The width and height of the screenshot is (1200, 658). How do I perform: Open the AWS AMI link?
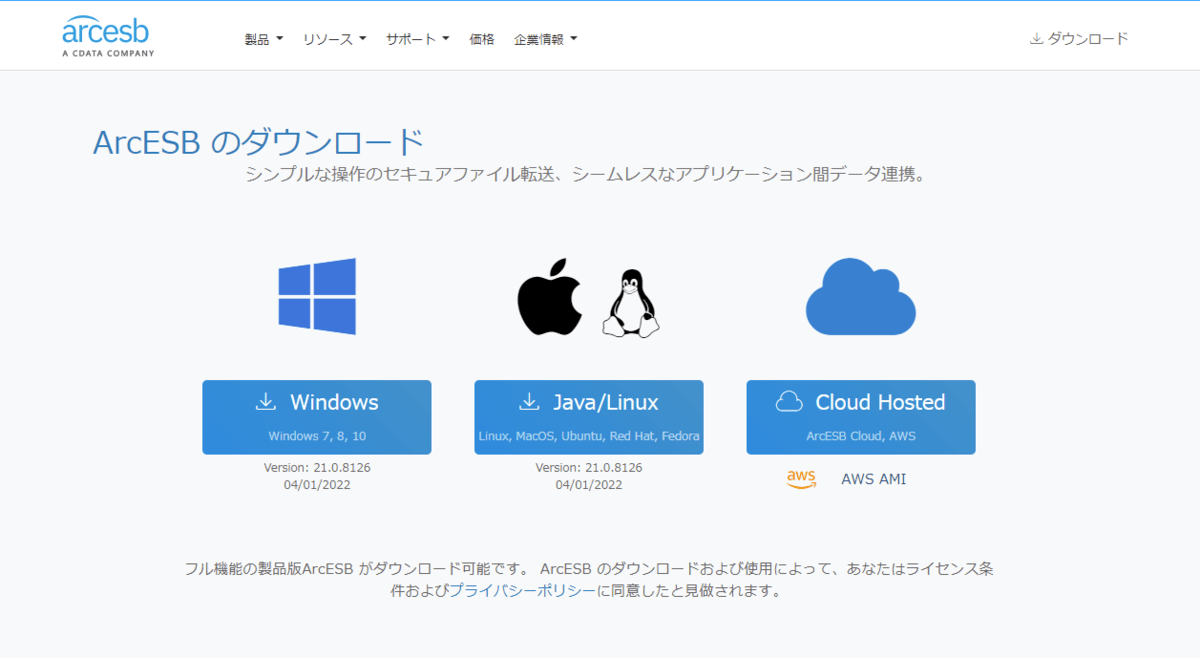[x=873, y=479]
